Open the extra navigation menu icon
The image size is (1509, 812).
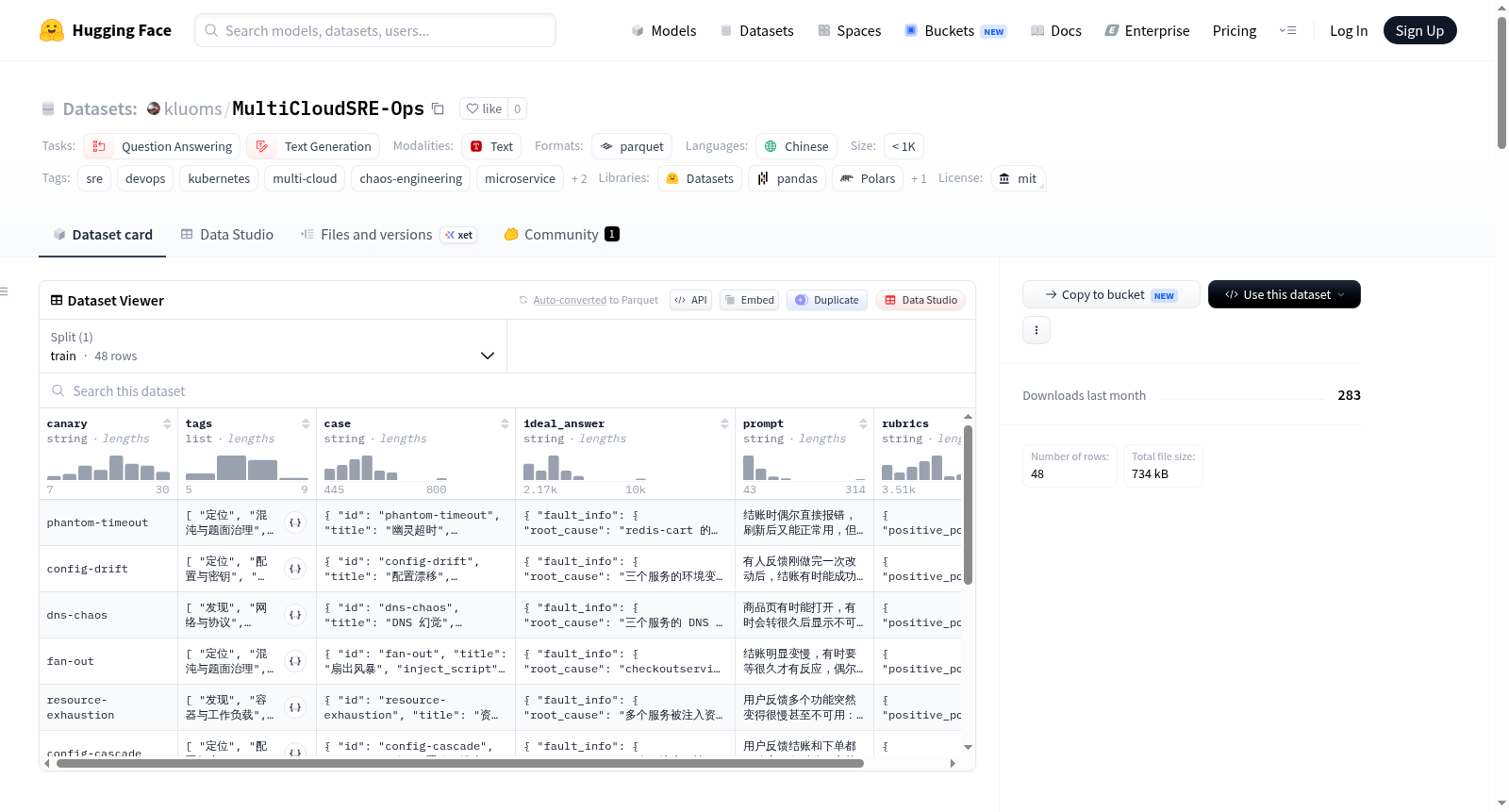(1287, 30)
